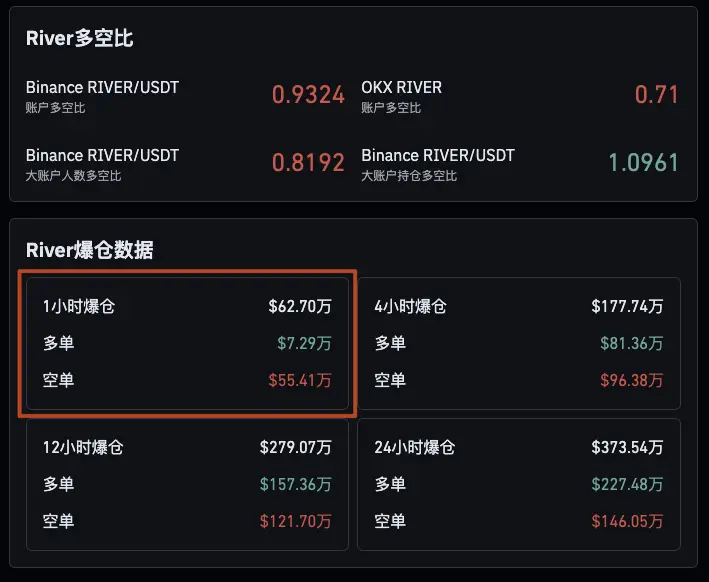Select the OKX 0.71 ratio value
The image size is (709, 582).
click(656, 96)
